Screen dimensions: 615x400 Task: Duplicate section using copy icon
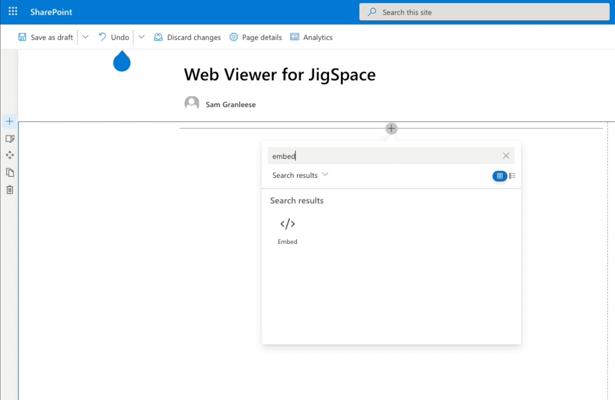coord(10,173)
